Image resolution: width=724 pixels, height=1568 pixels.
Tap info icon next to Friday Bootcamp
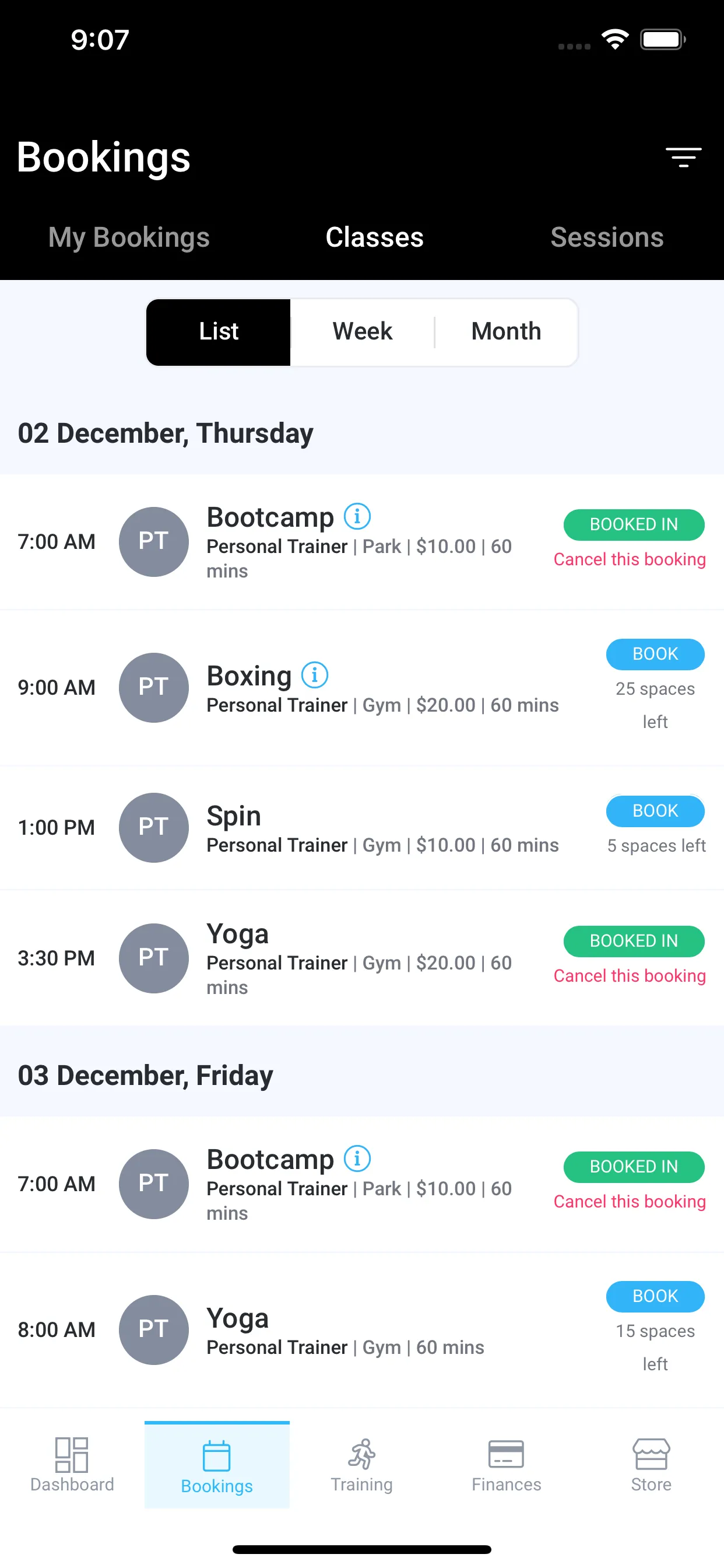(357, 1158)
